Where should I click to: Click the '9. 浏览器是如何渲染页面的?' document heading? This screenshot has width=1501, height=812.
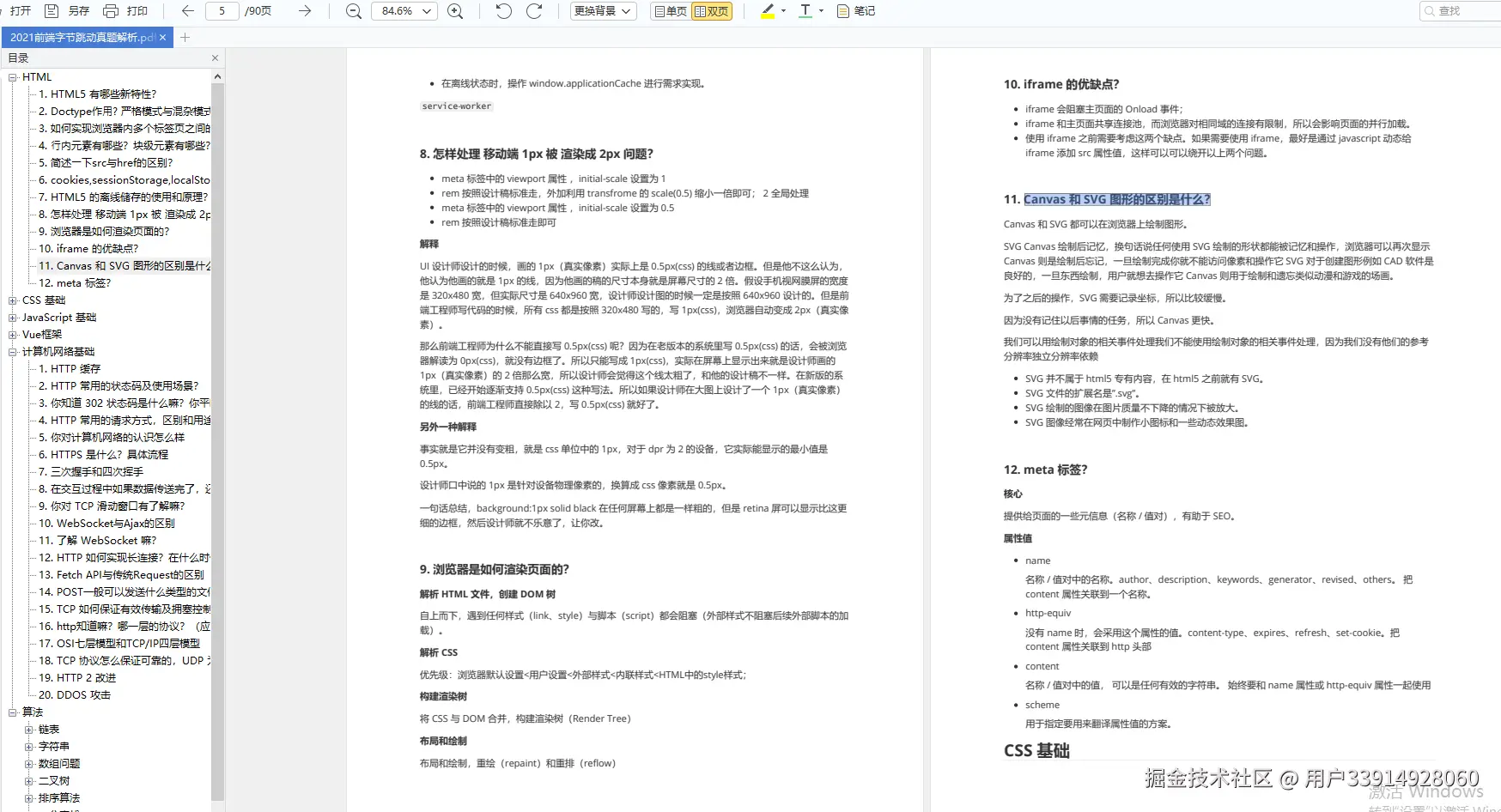(494, 569)
